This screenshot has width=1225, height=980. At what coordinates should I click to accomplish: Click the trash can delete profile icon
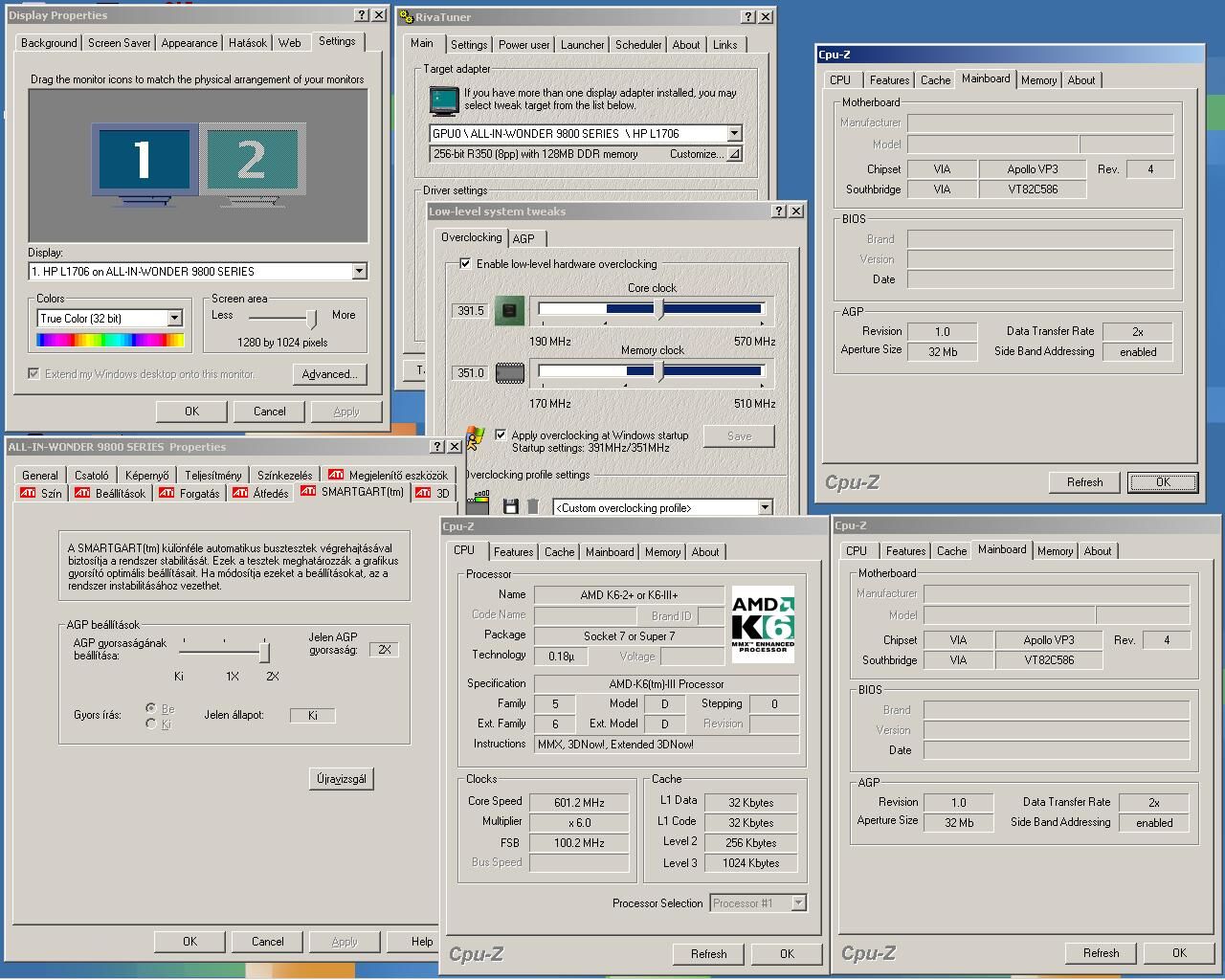[533, 507]
